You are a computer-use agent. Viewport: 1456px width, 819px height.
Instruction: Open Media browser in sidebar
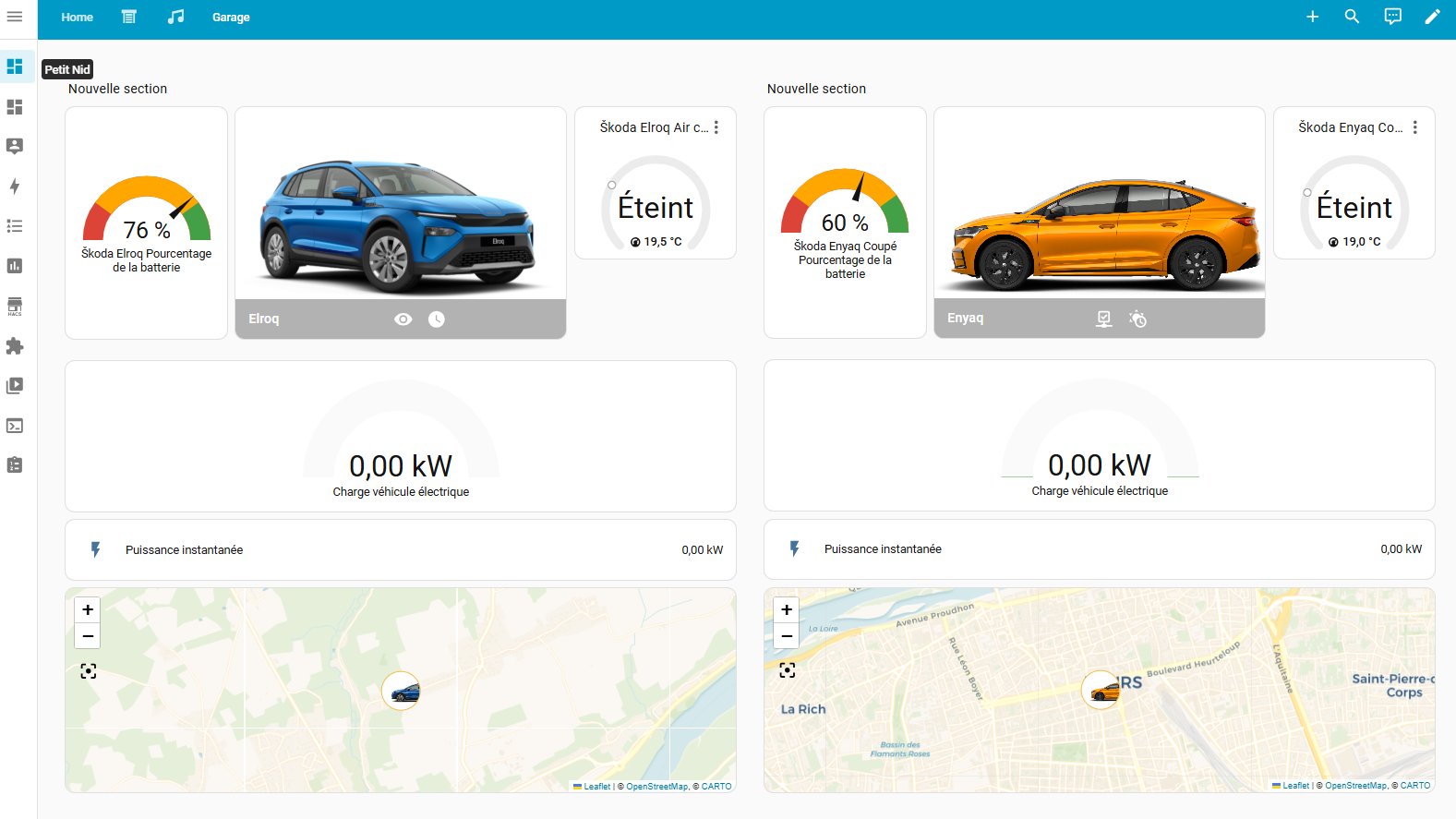[15, 386]
